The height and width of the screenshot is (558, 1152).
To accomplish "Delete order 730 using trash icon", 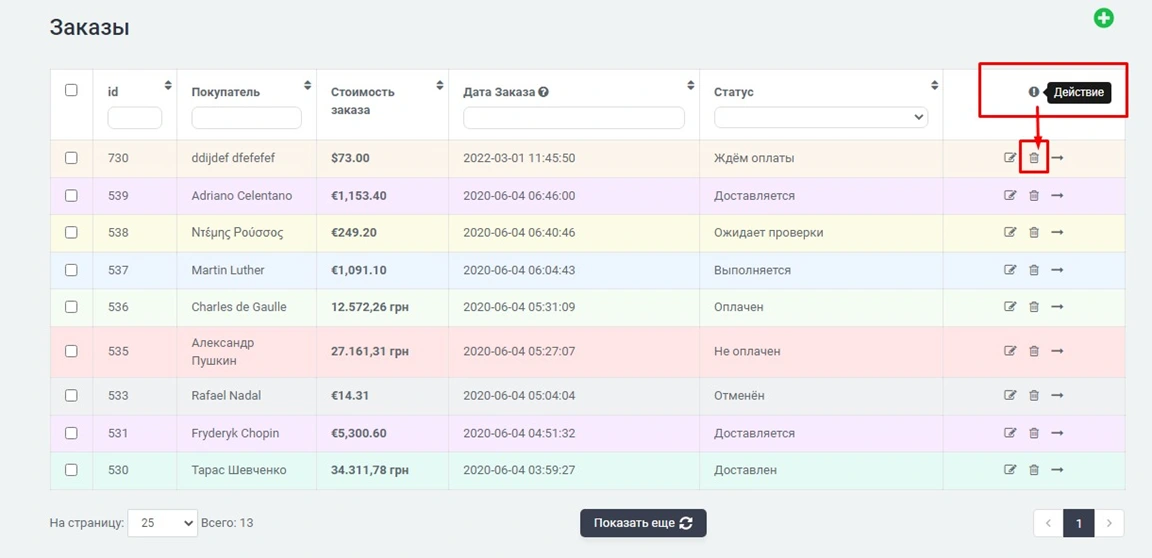I will point(1034,158).
